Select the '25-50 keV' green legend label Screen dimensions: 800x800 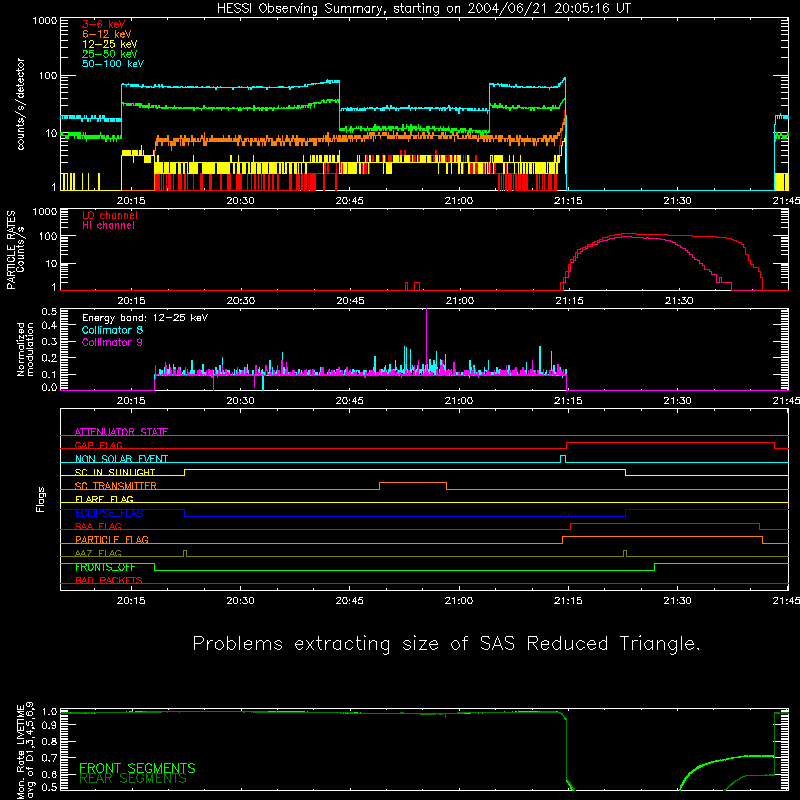pos(109,54)
